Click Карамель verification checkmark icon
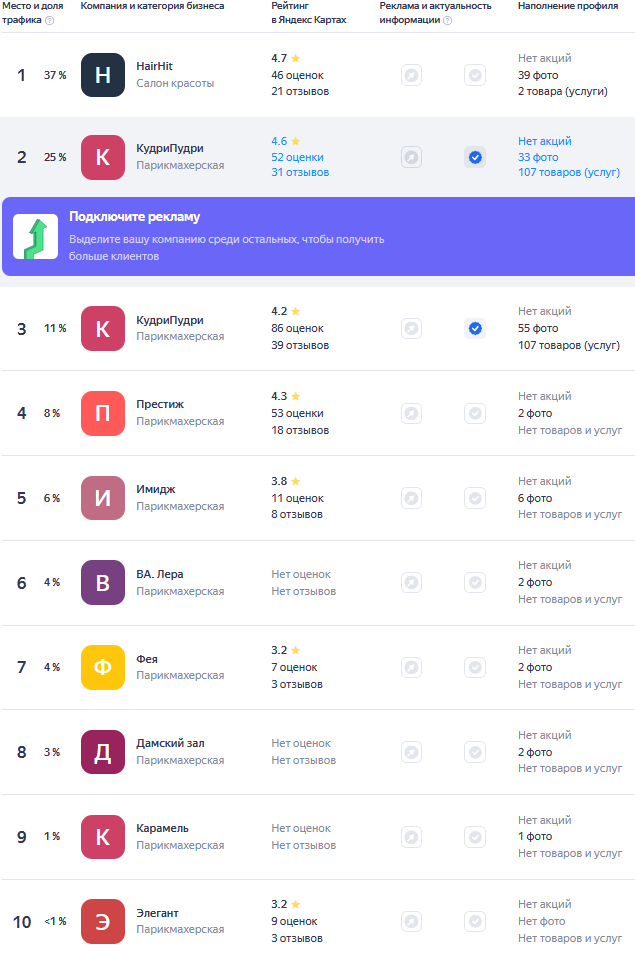The width and height of the screenshot is (635, 960). (475, 837)
